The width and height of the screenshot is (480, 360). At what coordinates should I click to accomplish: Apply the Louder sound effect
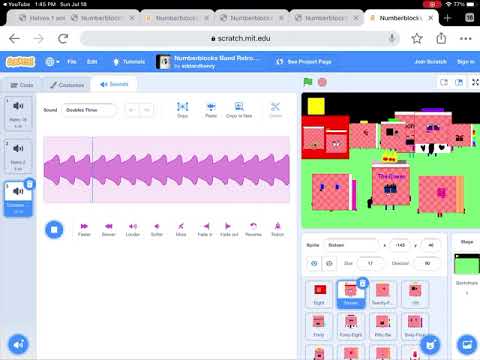coord(133,229)
